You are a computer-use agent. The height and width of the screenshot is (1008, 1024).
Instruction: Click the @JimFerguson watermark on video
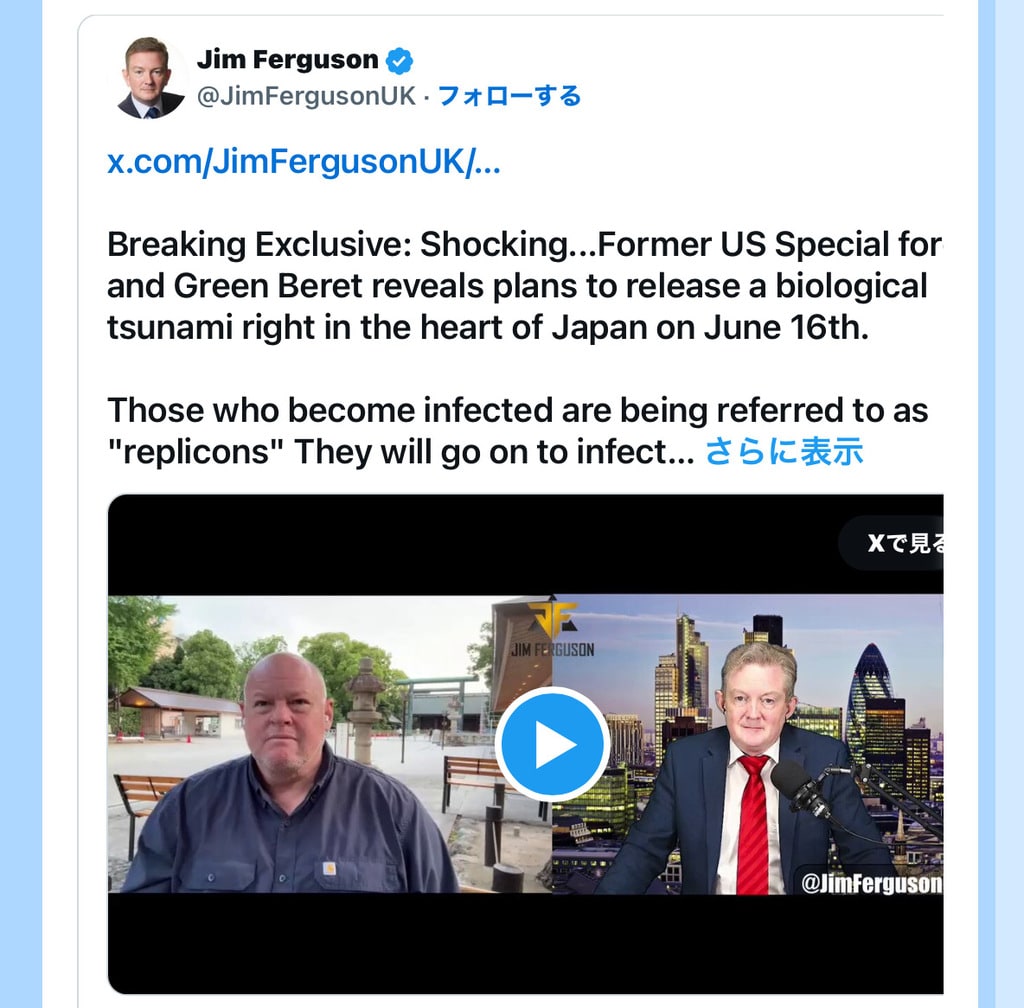coord(872,883)
